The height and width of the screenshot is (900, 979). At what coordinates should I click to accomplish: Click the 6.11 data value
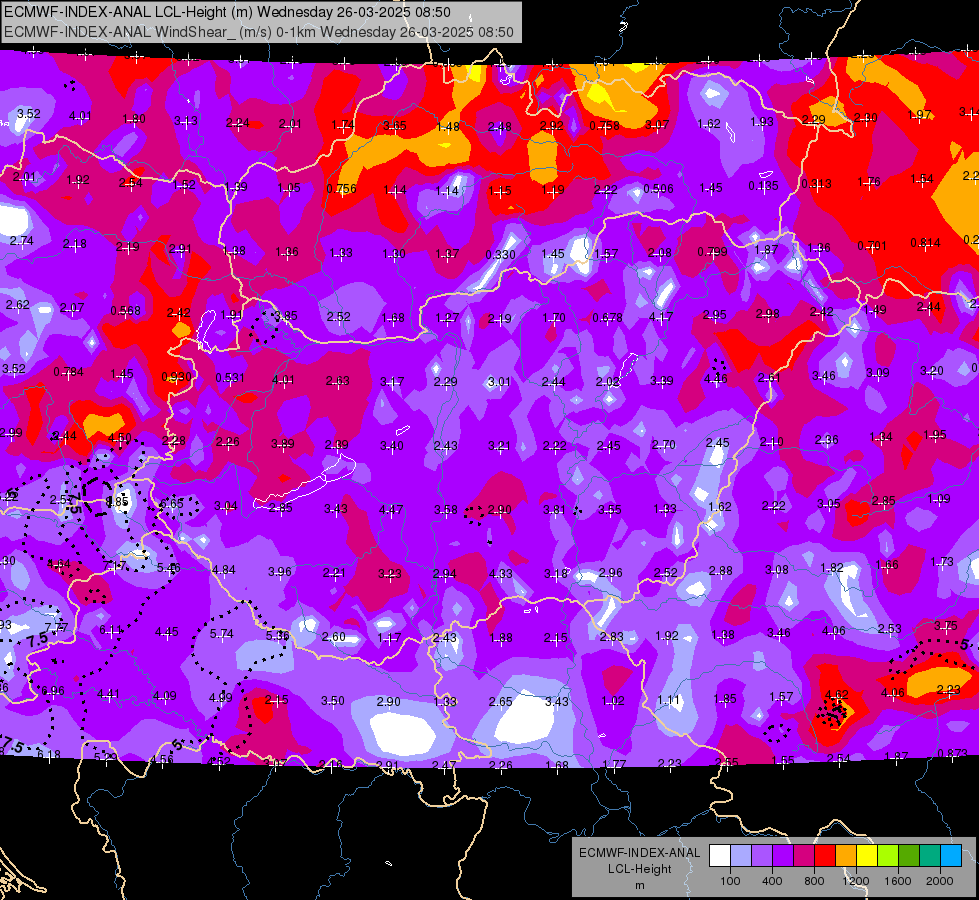(x=111, y=630)
